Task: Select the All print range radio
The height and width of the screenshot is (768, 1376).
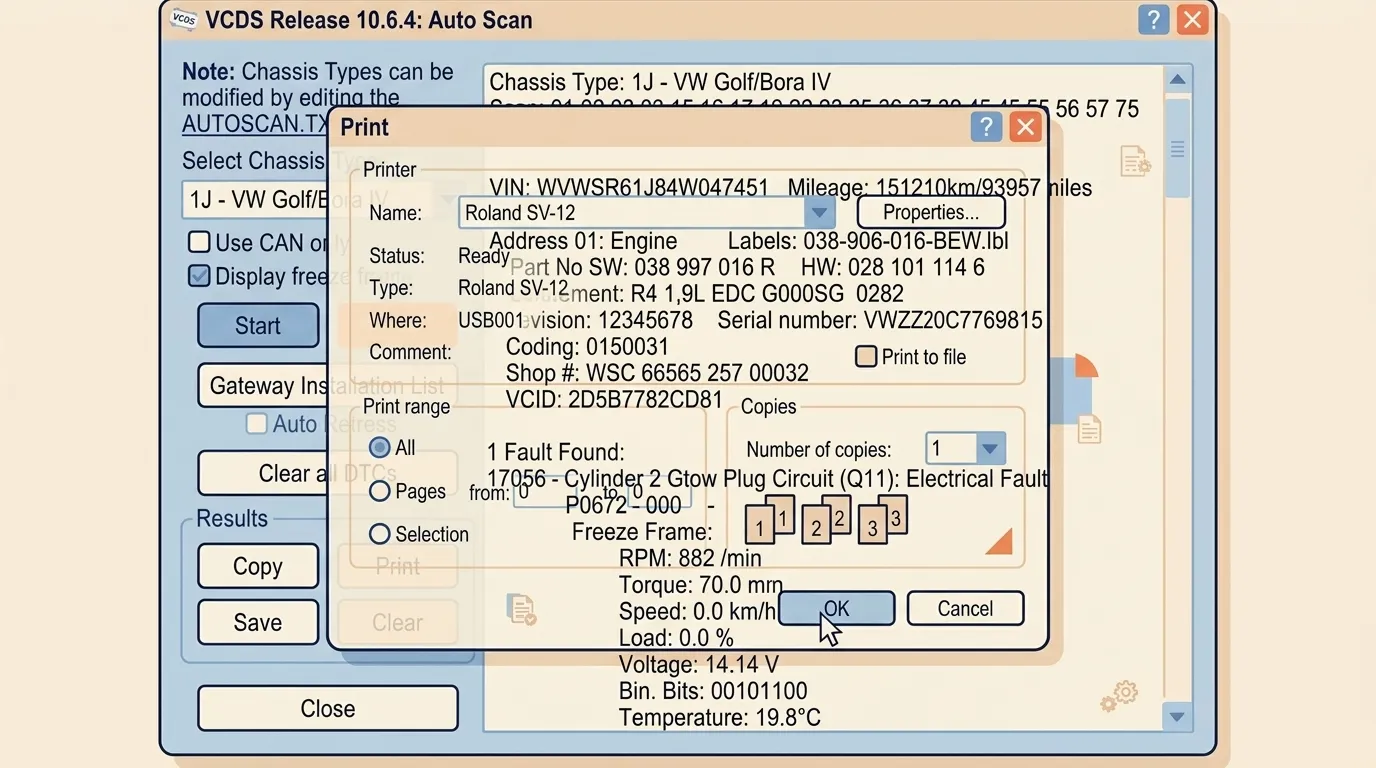Action: (x=380, y=447)
